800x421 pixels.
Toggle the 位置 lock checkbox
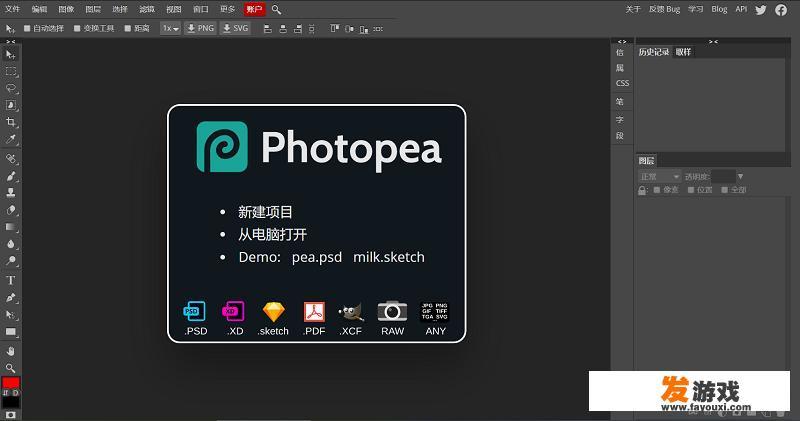691,190
